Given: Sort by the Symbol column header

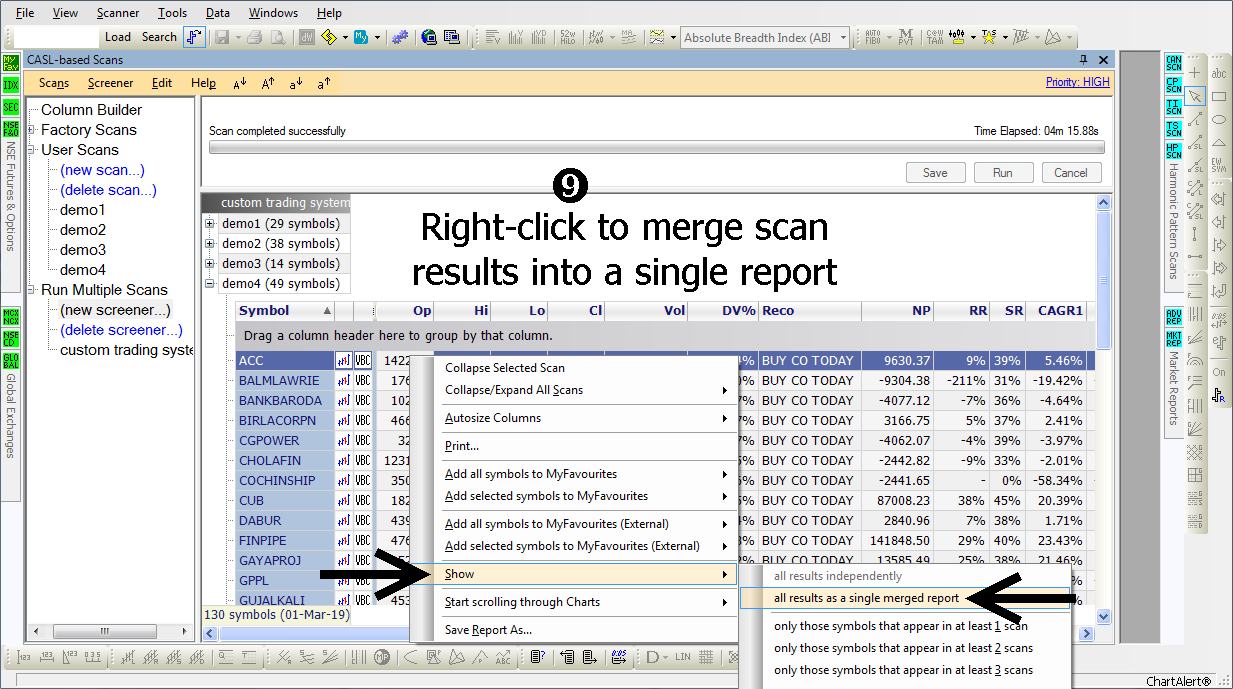Looking at the screenshot, I should coord(285,311).
